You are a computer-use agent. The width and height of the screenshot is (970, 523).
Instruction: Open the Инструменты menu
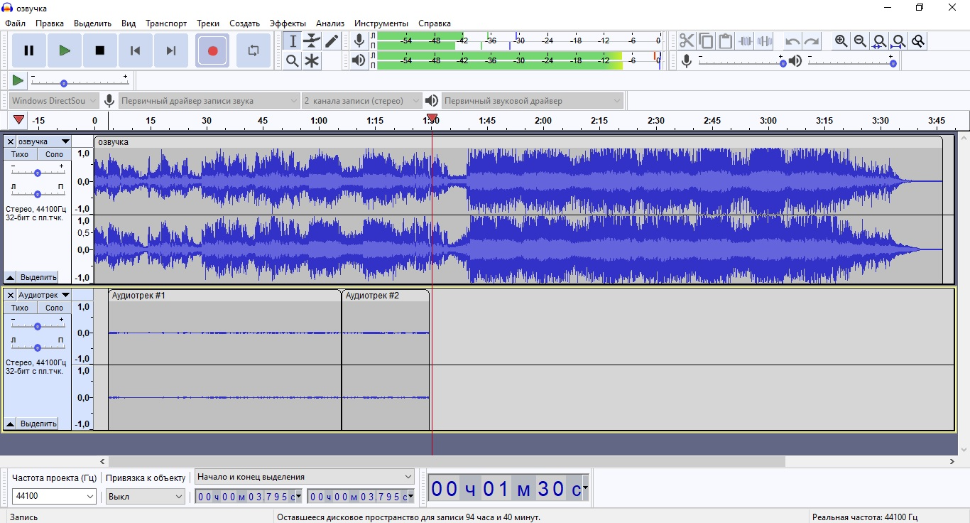tap(381, 23)
